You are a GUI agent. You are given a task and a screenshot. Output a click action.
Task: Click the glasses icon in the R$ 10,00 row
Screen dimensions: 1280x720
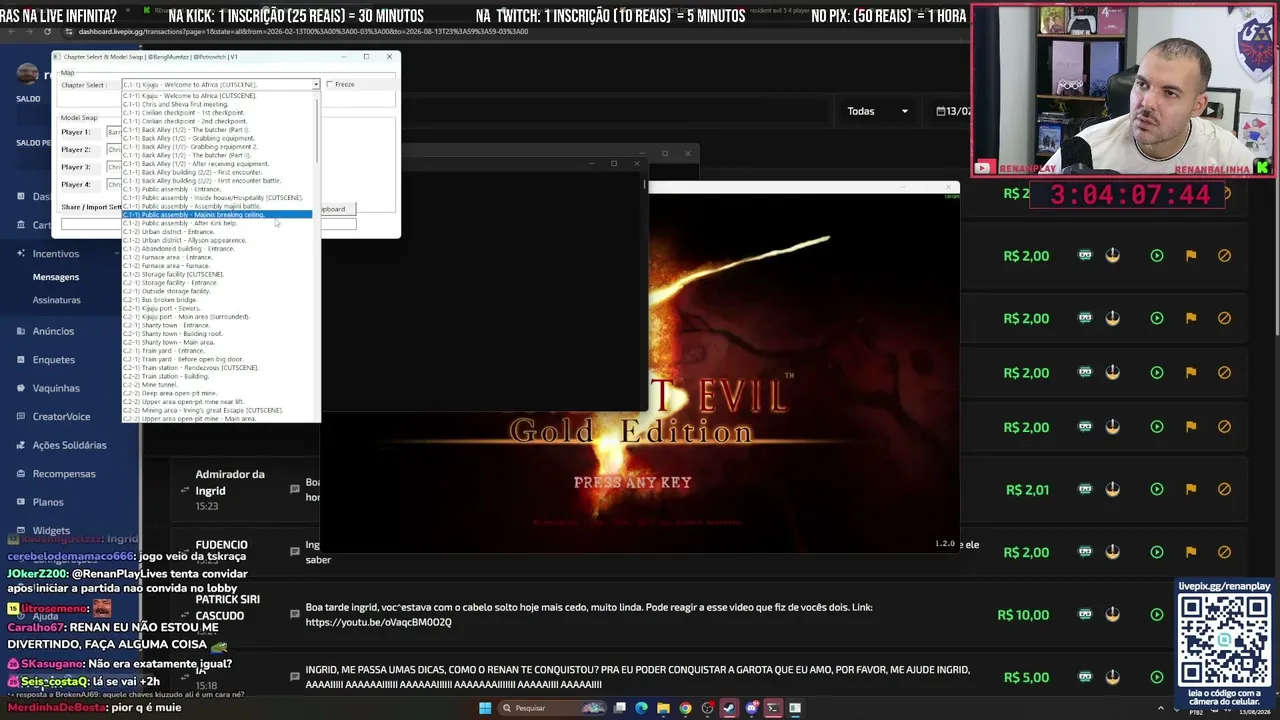coord(1085,614)
